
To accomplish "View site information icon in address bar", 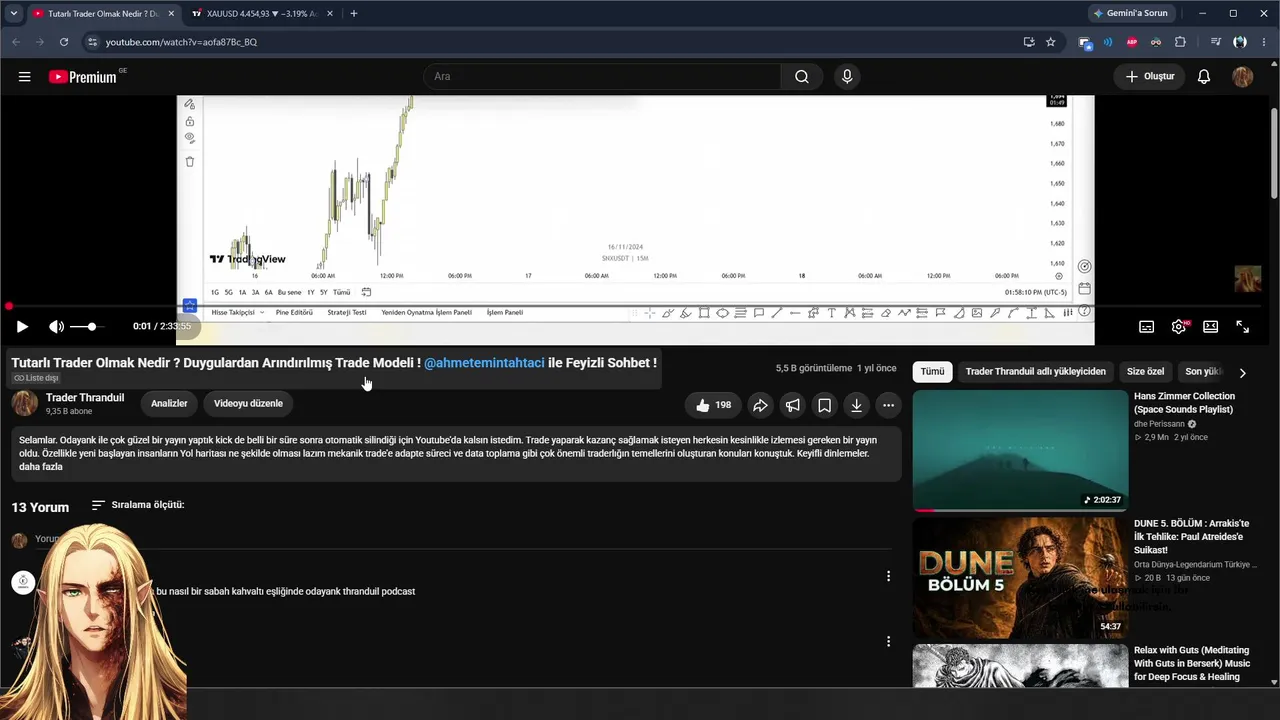I will tap(92, 42).
